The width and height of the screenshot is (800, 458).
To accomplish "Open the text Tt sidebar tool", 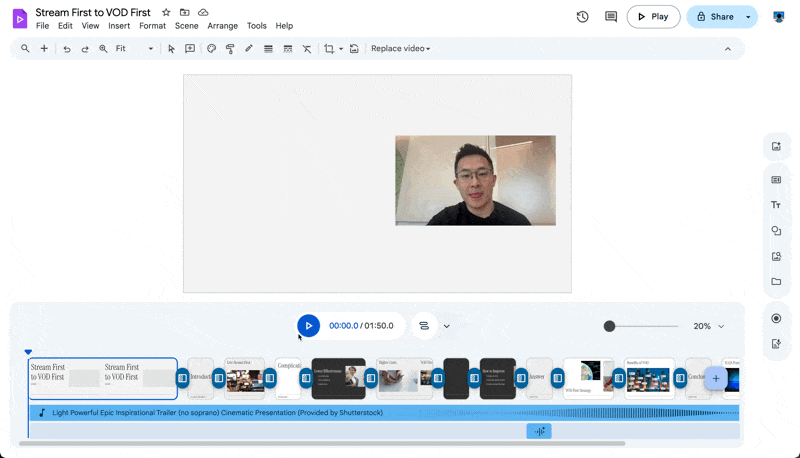I will (776, 205).
